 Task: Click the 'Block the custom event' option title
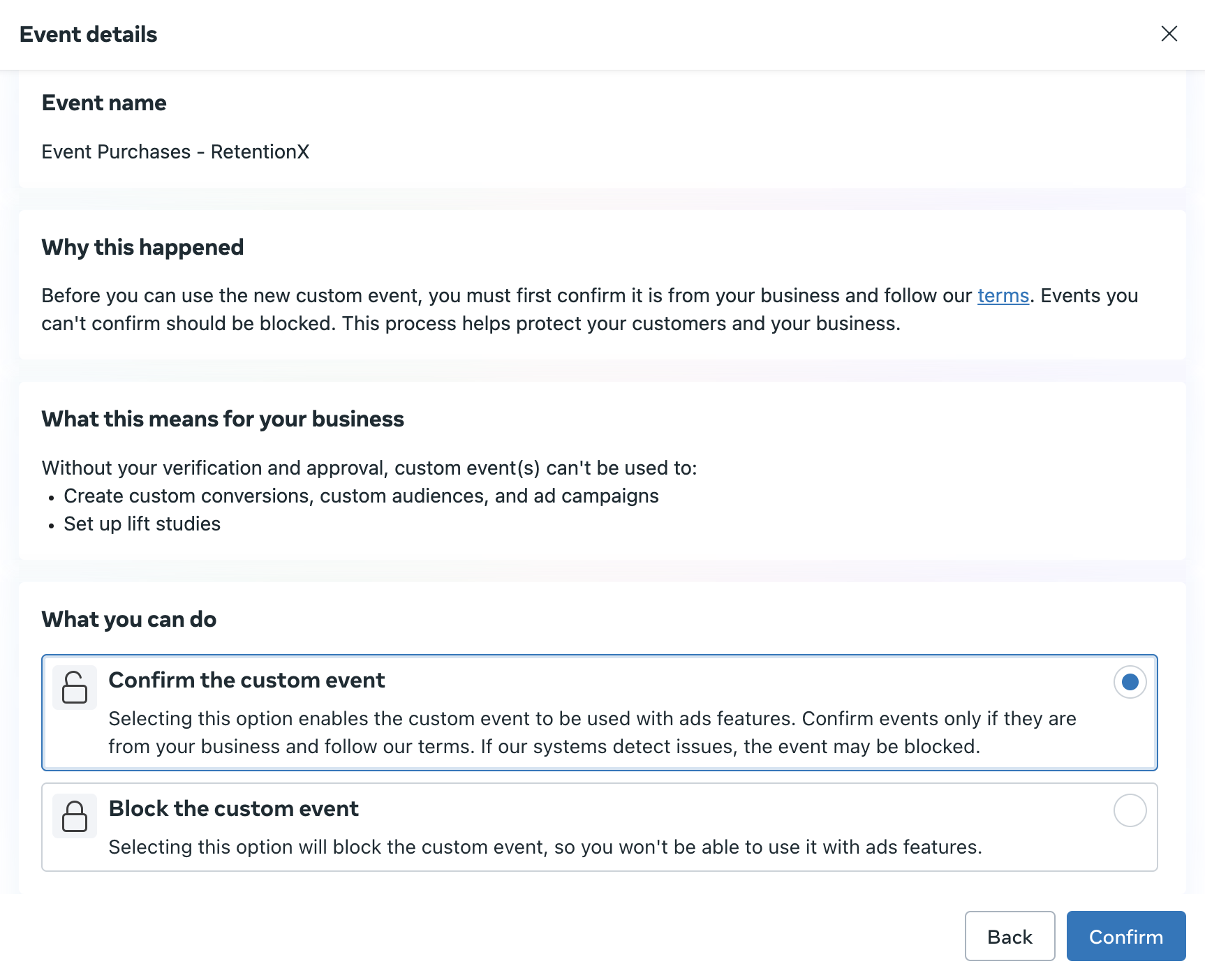[233, 808]
